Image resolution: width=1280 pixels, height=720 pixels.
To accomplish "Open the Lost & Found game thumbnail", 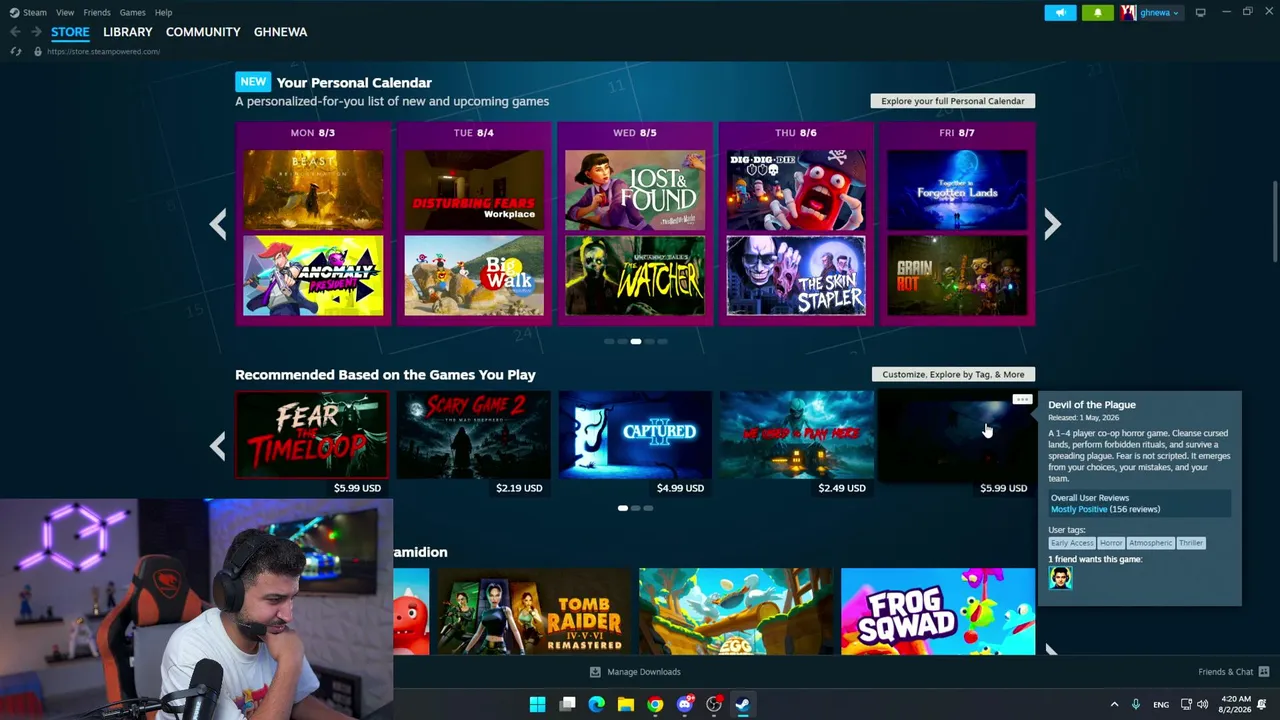I will tap(635, 190).
